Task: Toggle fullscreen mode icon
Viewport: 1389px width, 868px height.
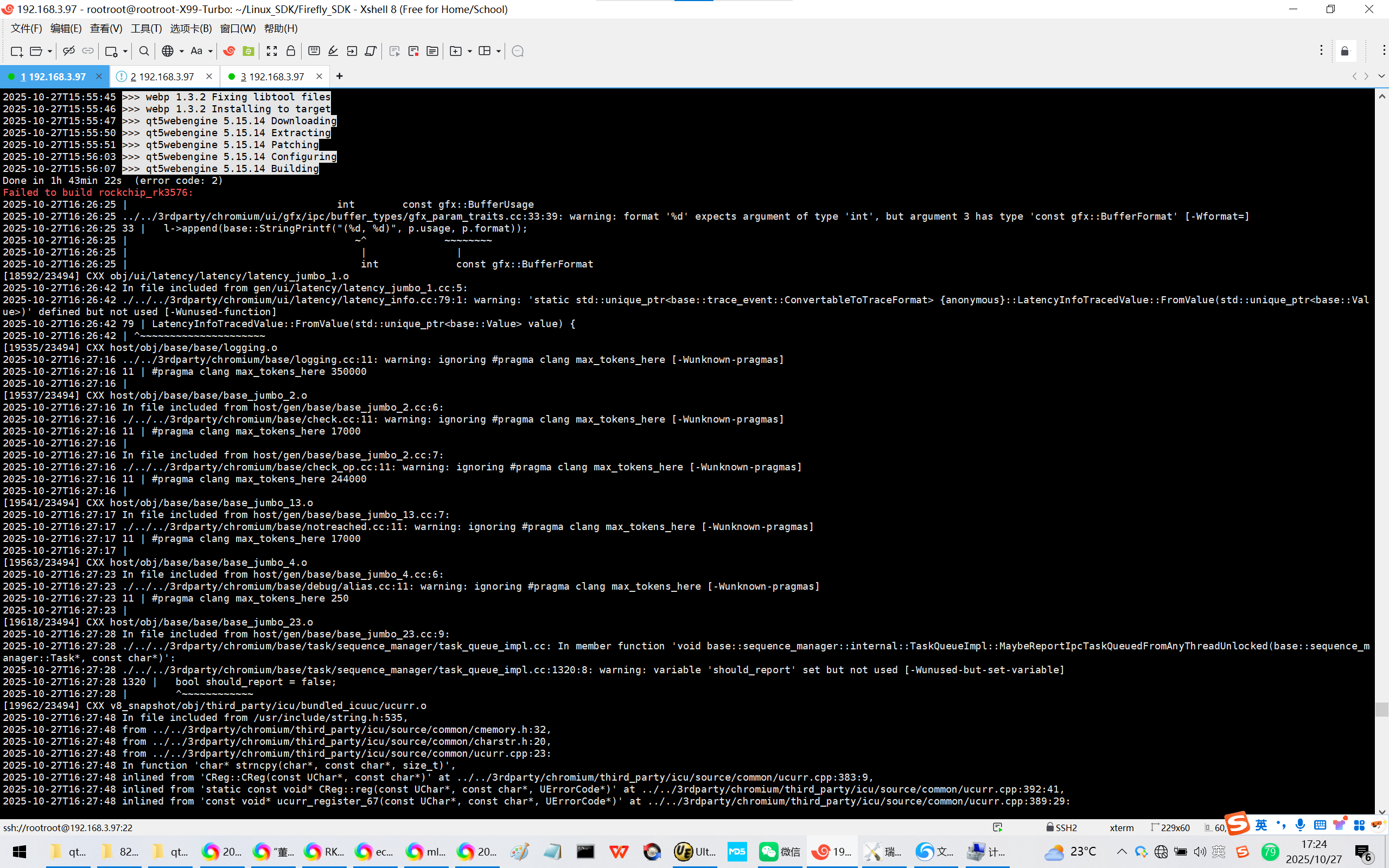Action: point(271,51)
